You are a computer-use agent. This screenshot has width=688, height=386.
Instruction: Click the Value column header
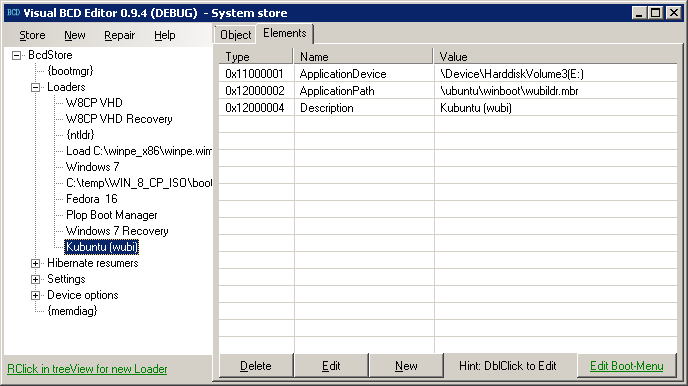click(555, 57)
